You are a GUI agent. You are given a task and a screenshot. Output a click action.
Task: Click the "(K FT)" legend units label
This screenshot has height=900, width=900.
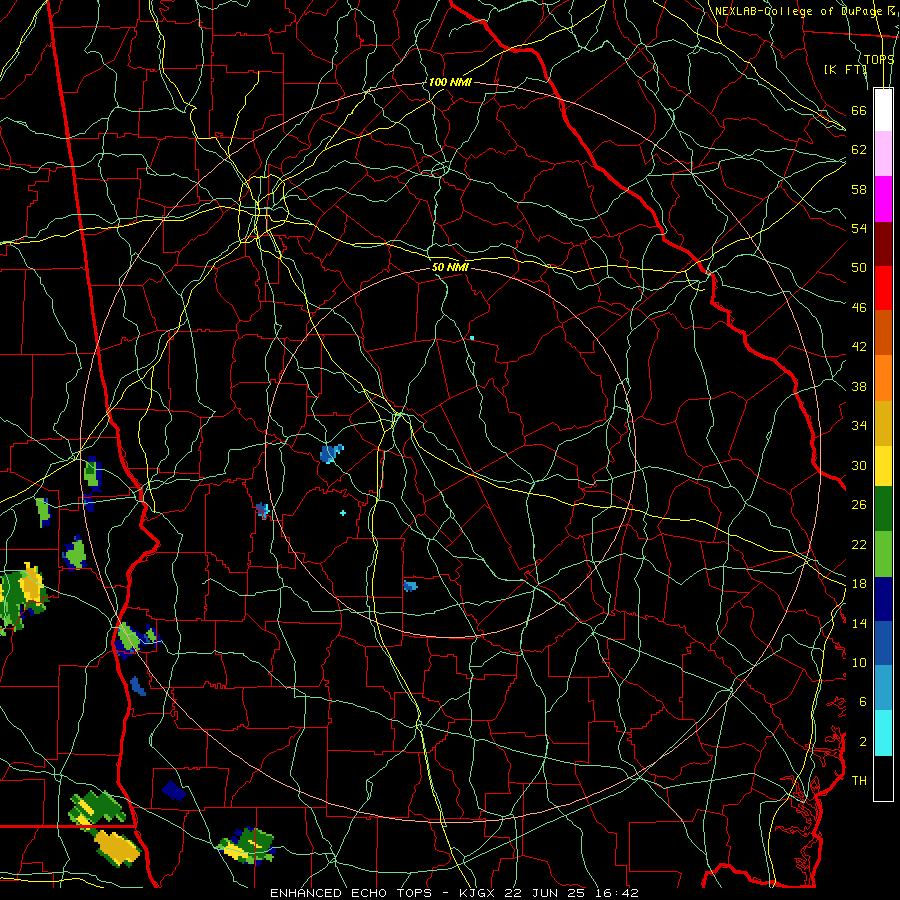845,69
